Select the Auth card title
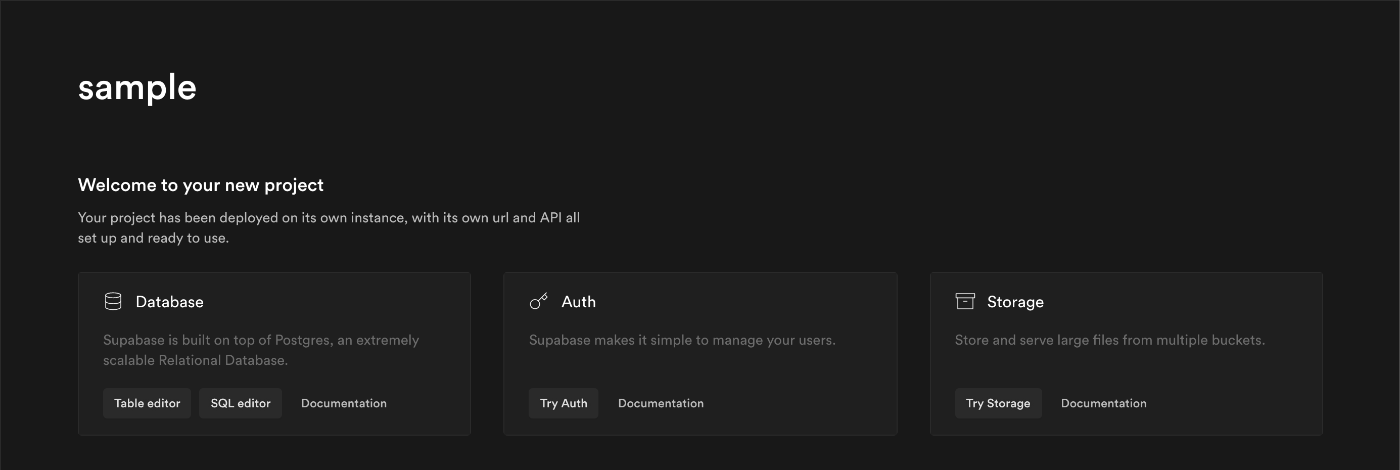Viewport: 1400px width, 470px height. point(579,302)
